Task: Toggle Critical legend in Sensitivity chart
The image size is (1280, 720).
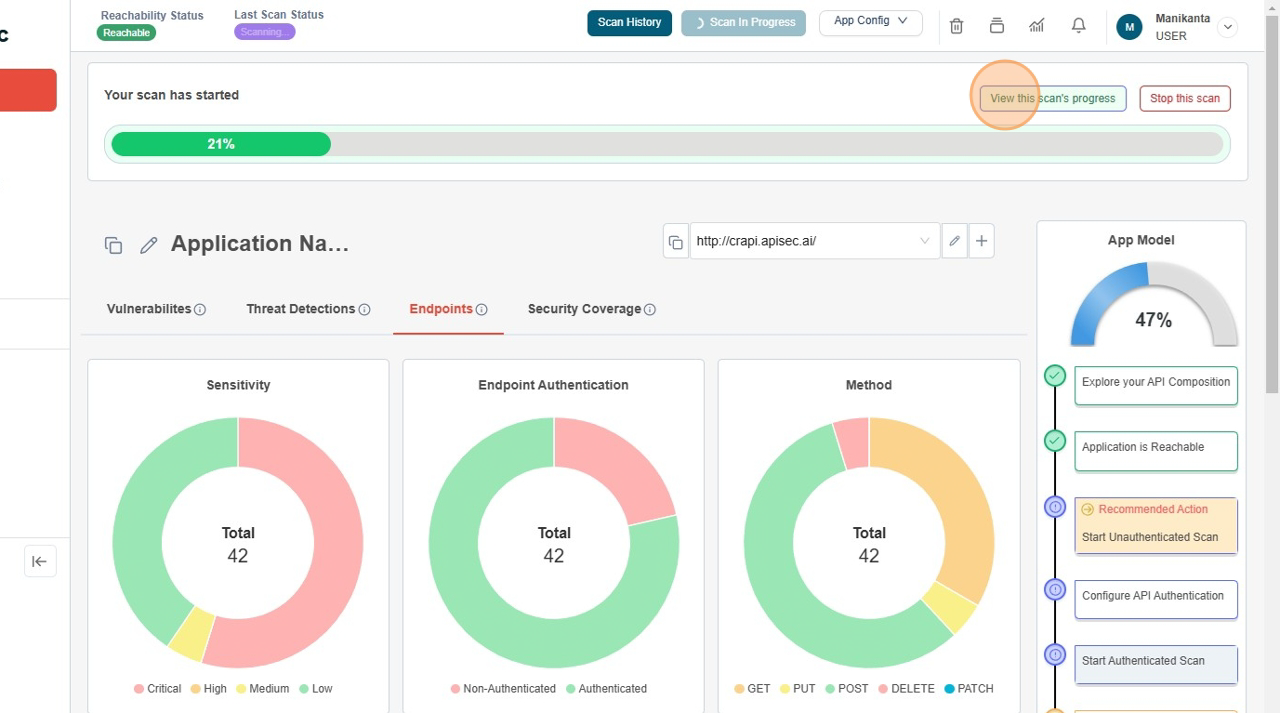Action: tap(157, 689)
